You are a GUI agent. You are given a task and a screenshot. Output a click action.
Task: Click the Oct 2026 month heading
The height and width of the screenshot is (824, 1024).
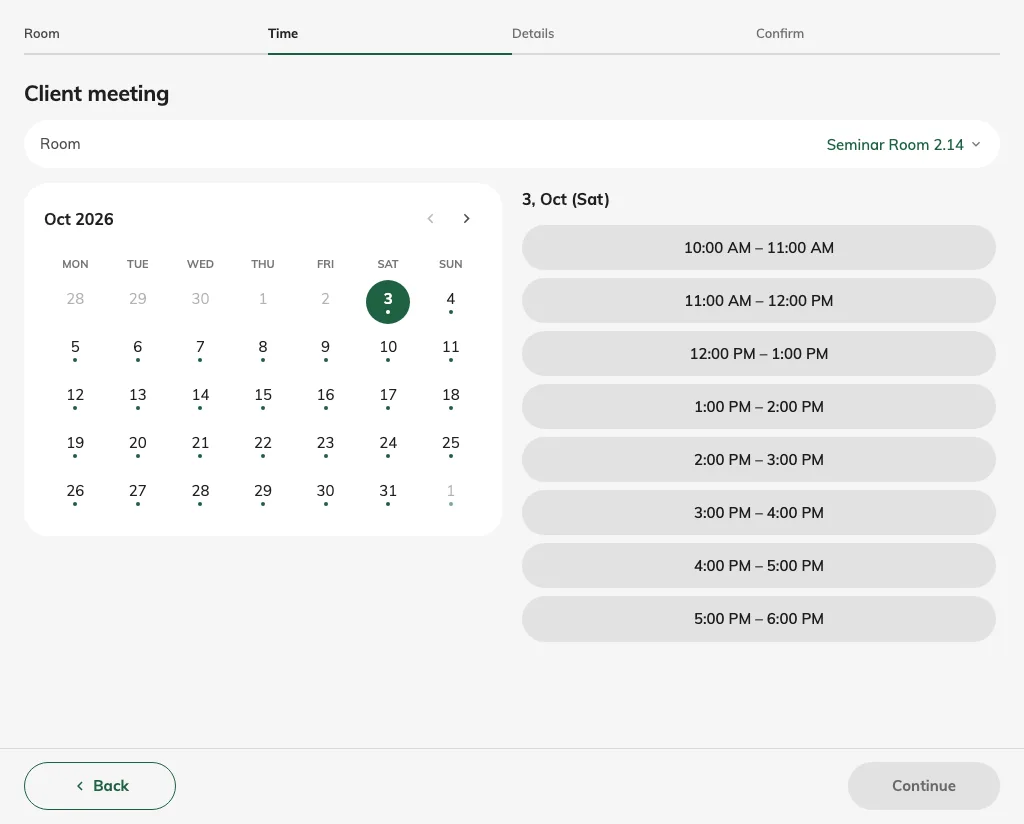79,219
